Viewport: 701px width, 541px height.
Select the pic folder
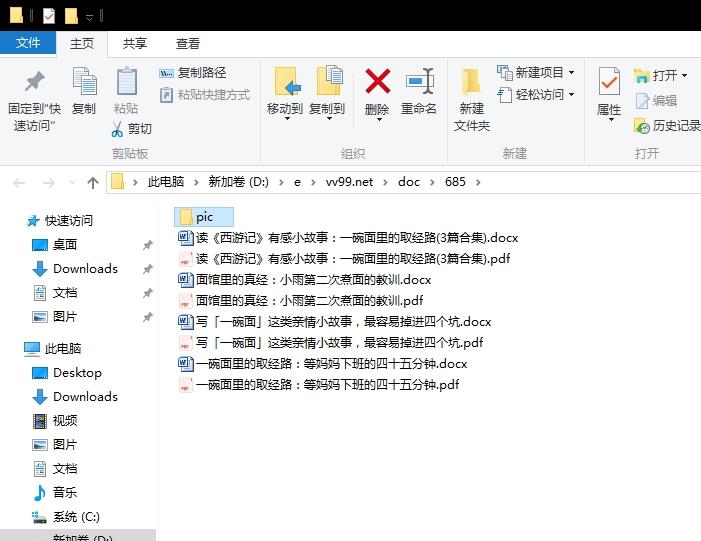[204, 217]
